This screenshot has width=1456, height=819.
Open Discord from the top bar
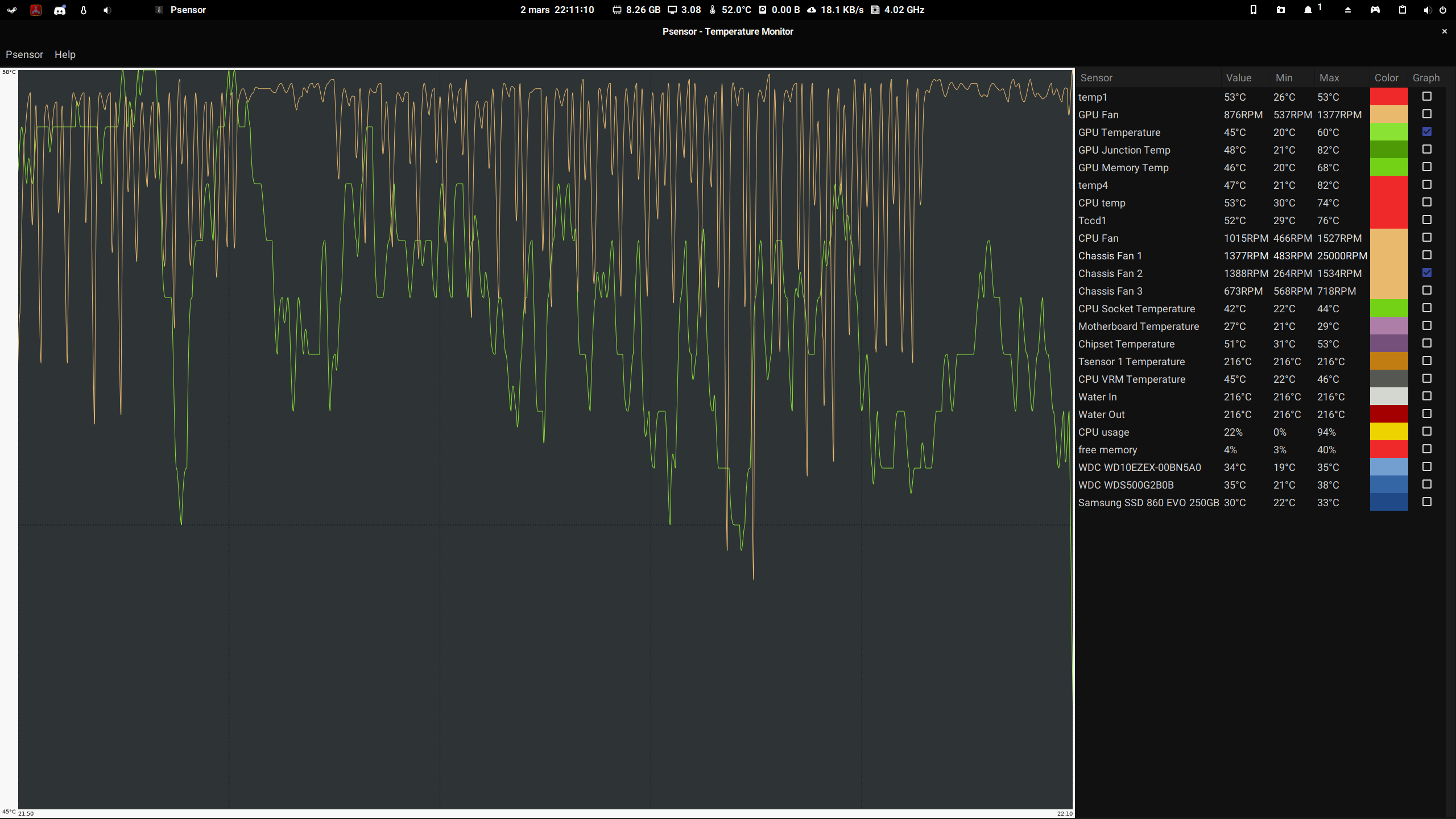[x=60, y=10]
